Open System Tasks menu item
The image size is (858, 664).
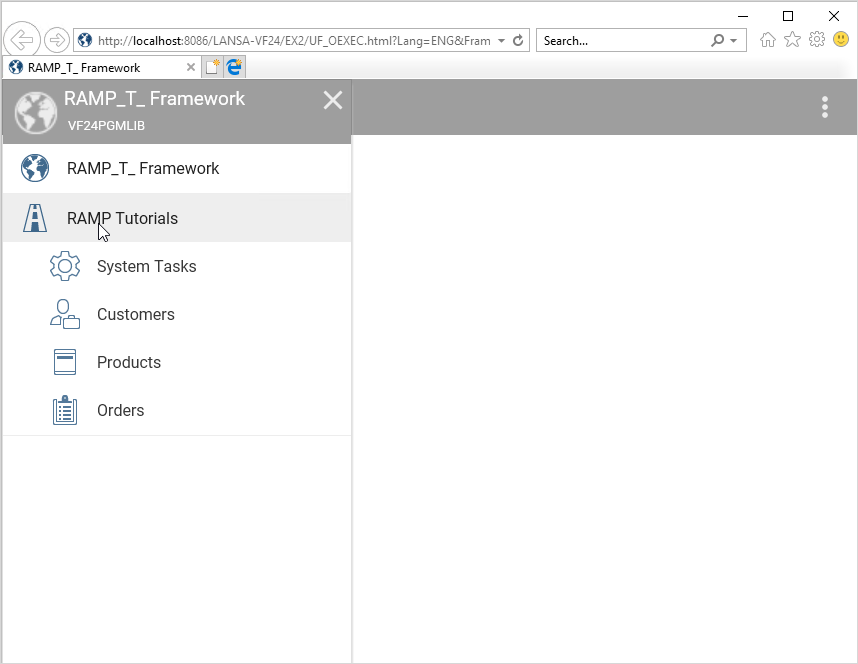177,266
